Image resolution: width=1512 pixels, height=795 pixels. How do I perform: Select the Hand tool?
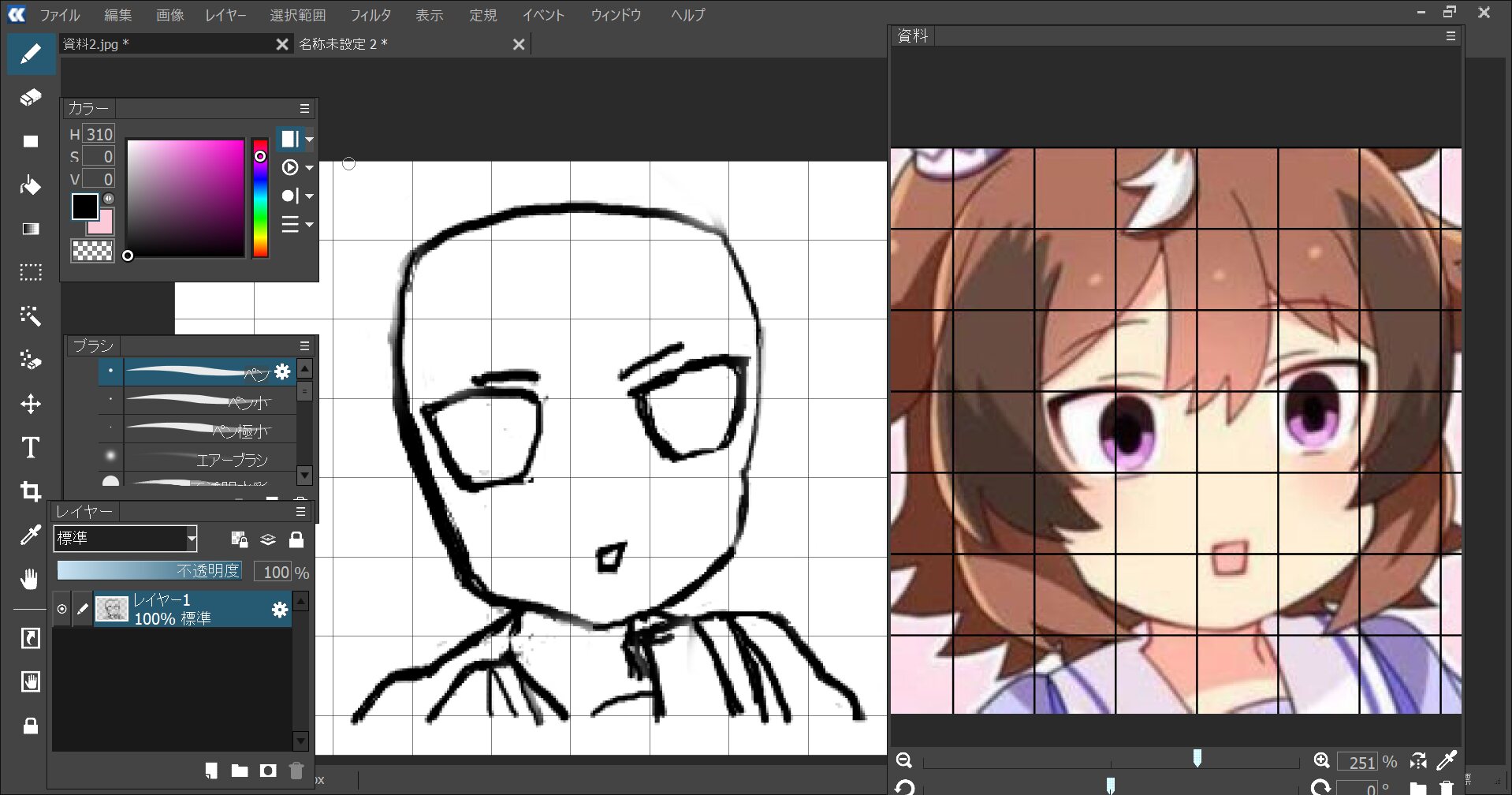point(30,580)
